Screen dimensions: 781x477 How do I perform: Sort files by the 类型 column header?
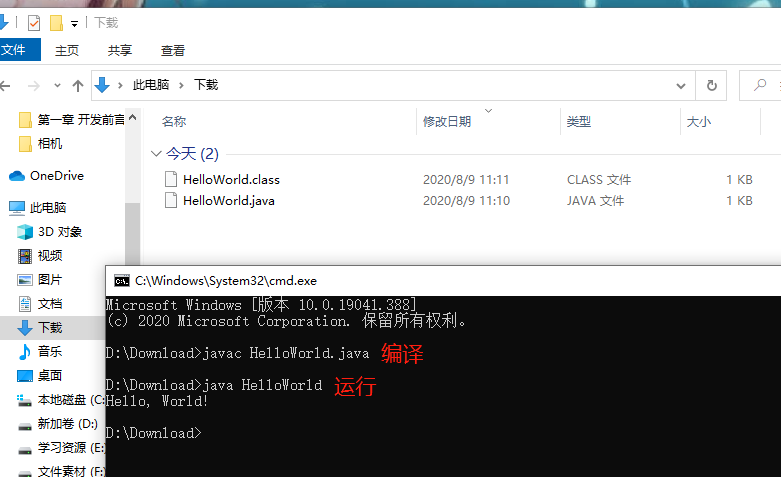coord(578,121)
